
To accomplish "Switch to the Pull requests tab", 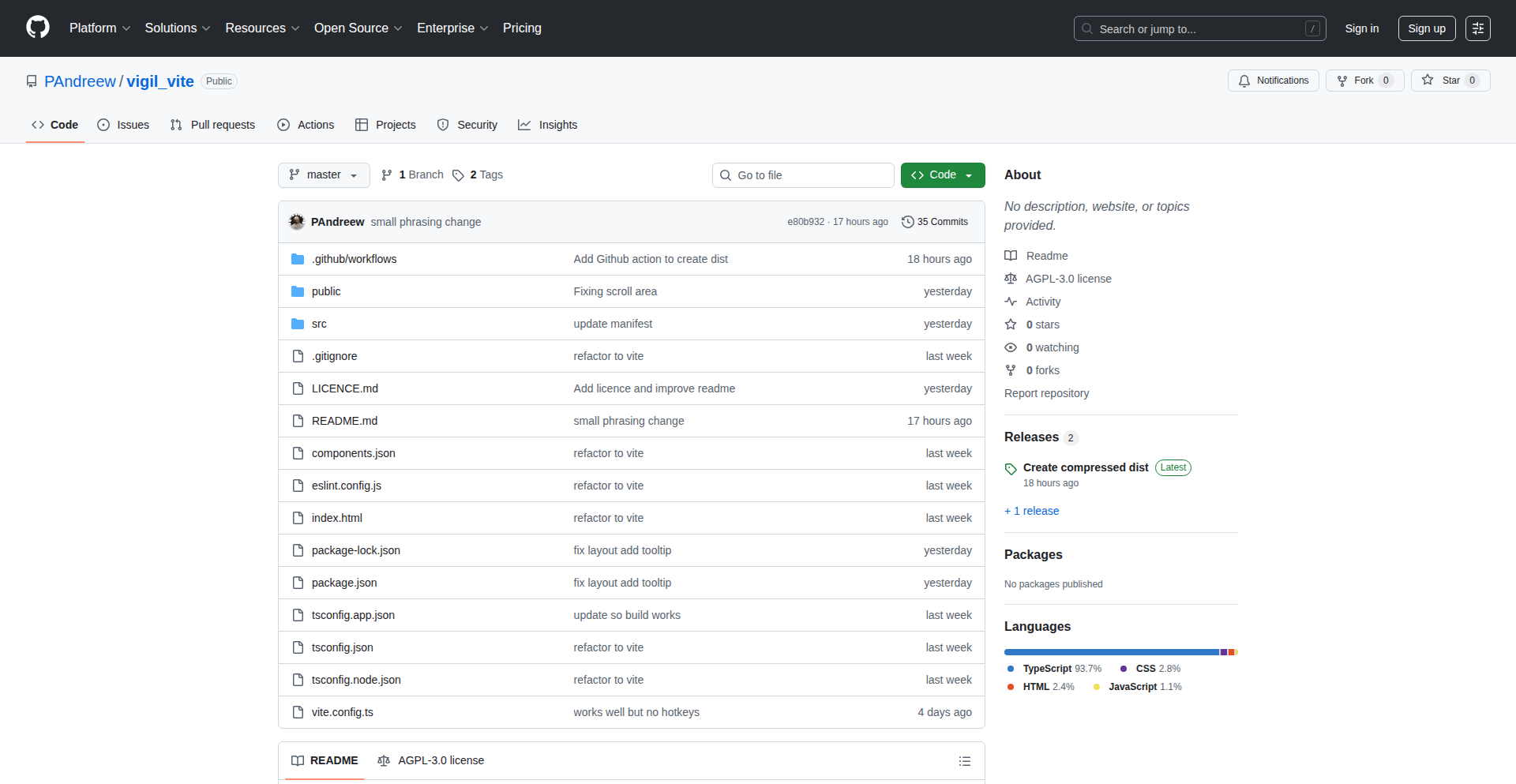I will pos(213,125).
